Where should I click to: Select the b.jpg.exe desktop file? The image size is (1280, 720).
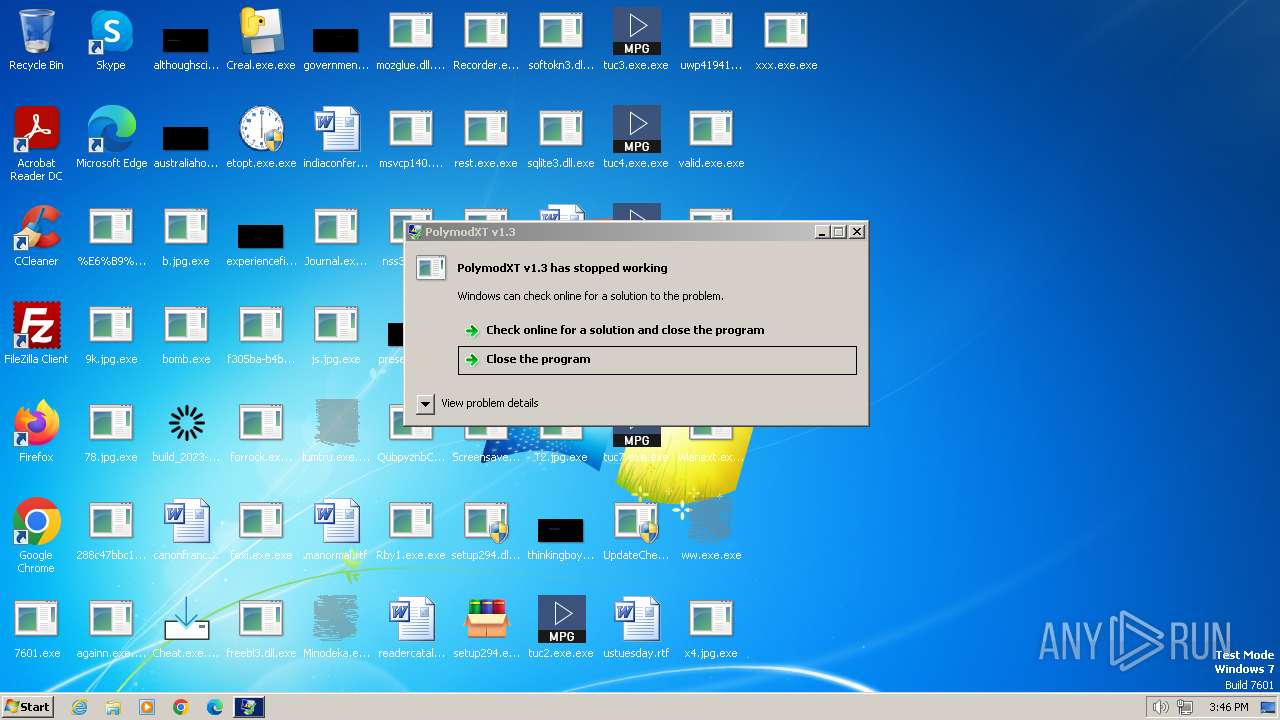coord(186,236)
